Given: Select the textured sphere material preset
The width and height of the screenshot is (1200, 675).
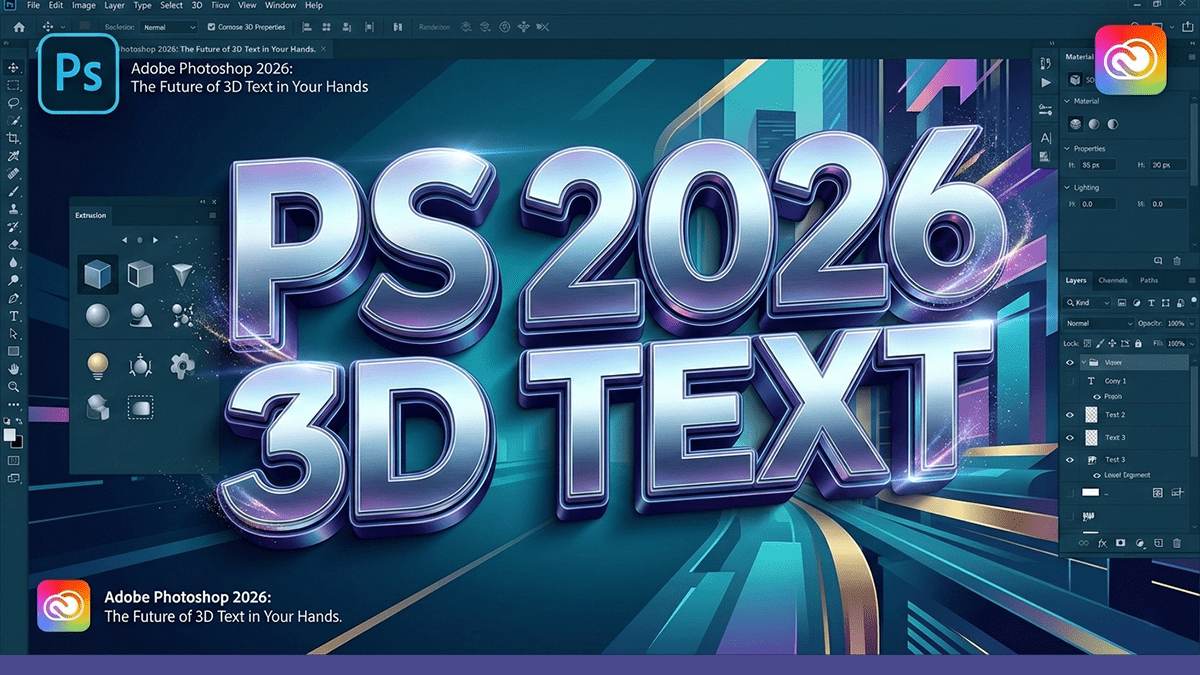Looking at the screenshot, I should click(1075, 124).
